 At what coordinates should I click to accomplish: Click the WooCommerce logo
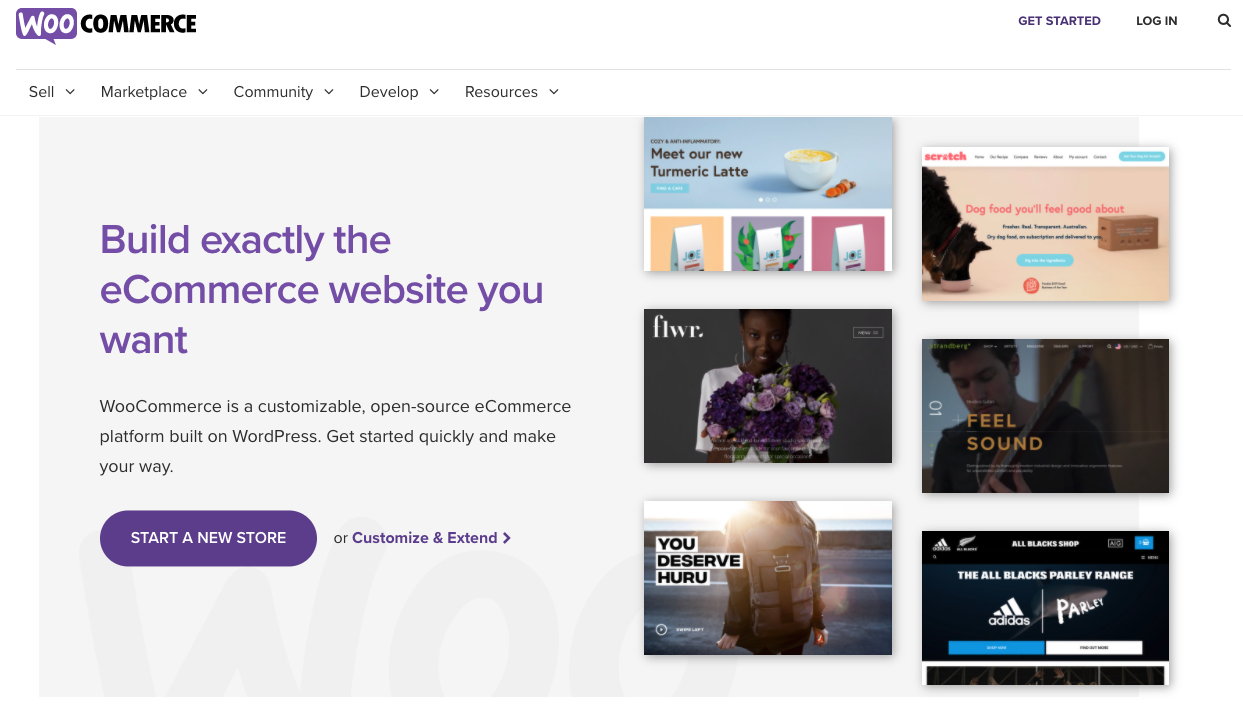click(106, 25)
